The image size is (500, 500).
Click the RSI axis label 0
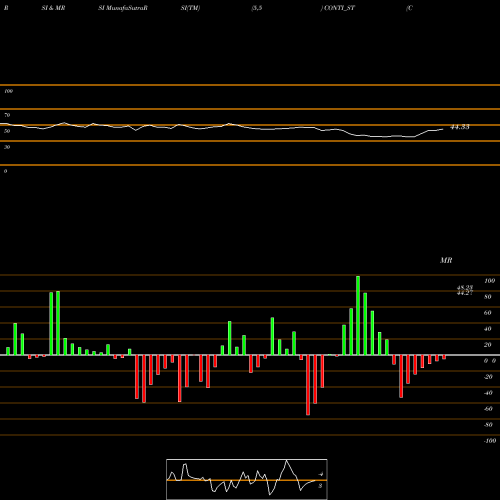click(5, 171)
